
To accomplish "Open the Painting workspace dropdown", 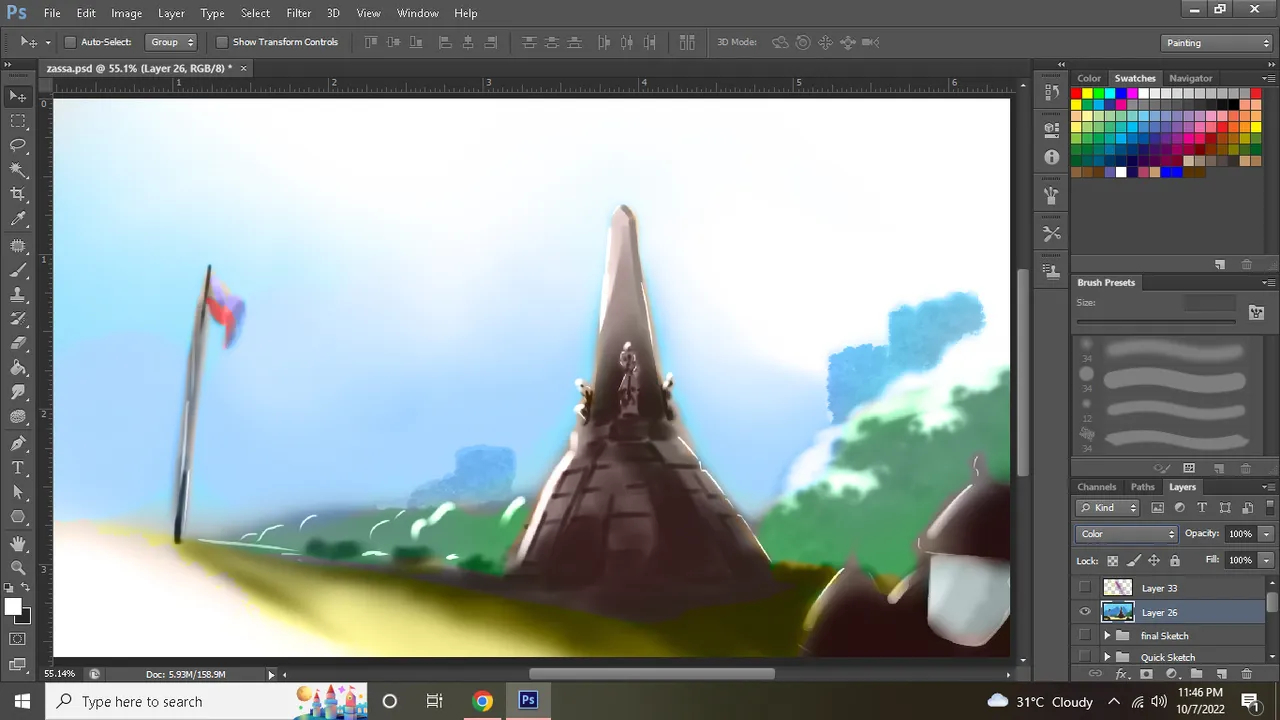I will tap(1218, 43).
